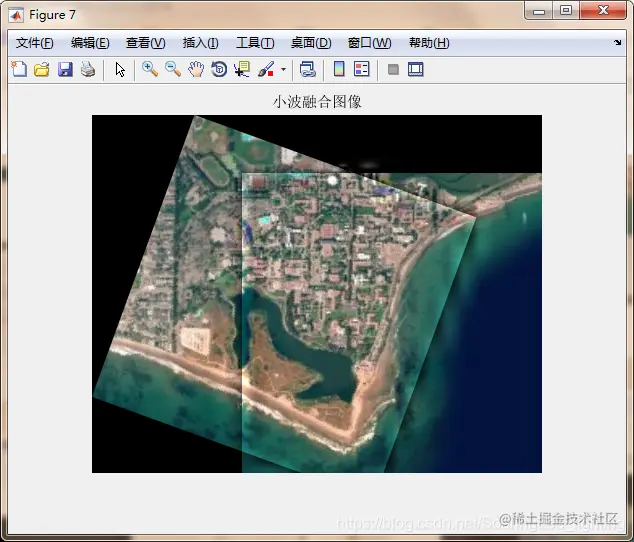The width and height of the screenshot is (634, 542).
Task: Click the MATLAB icon in title bar
Action: [x=16, y=15]
